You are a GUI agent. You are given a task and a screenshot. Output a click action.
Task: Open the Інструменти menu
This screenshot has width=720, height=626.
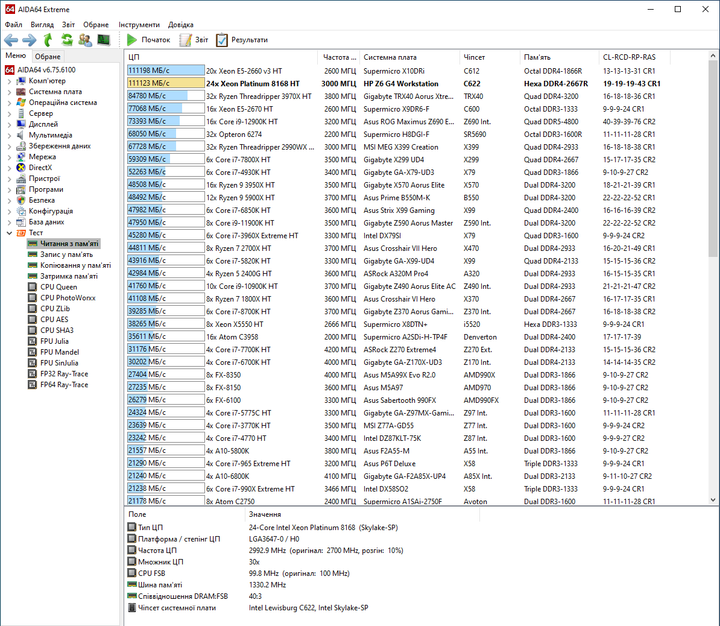139,24
